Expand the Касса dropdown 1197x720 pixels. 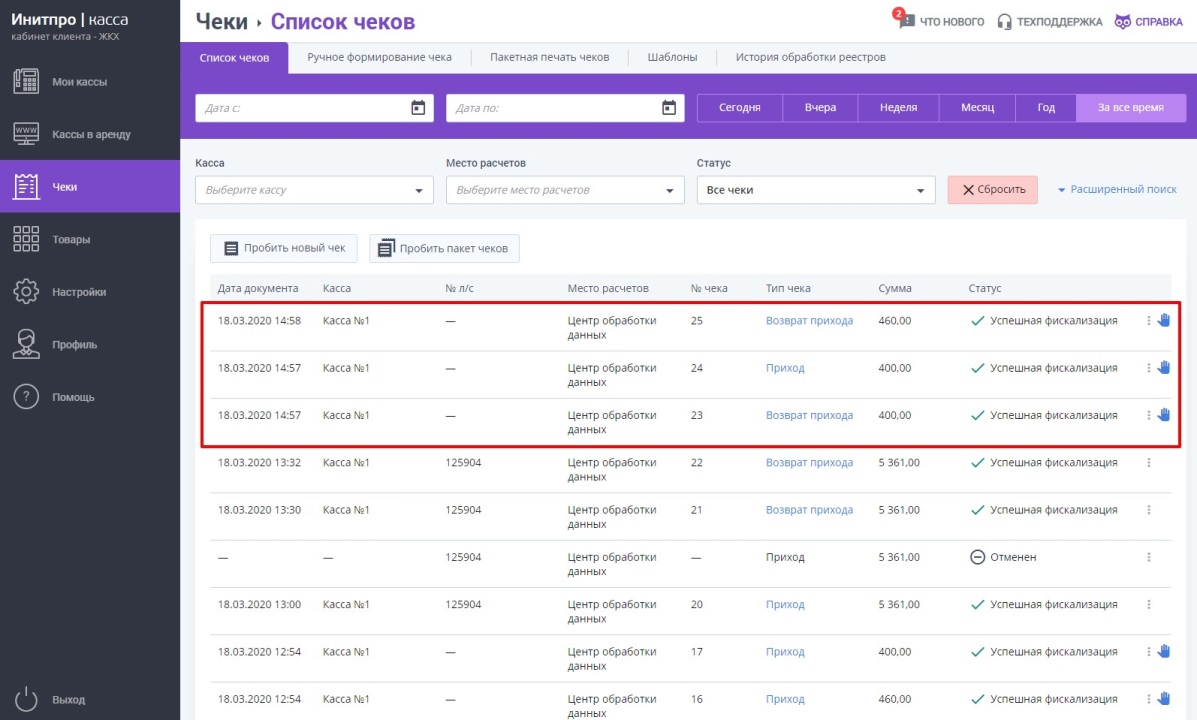(315, 190)
